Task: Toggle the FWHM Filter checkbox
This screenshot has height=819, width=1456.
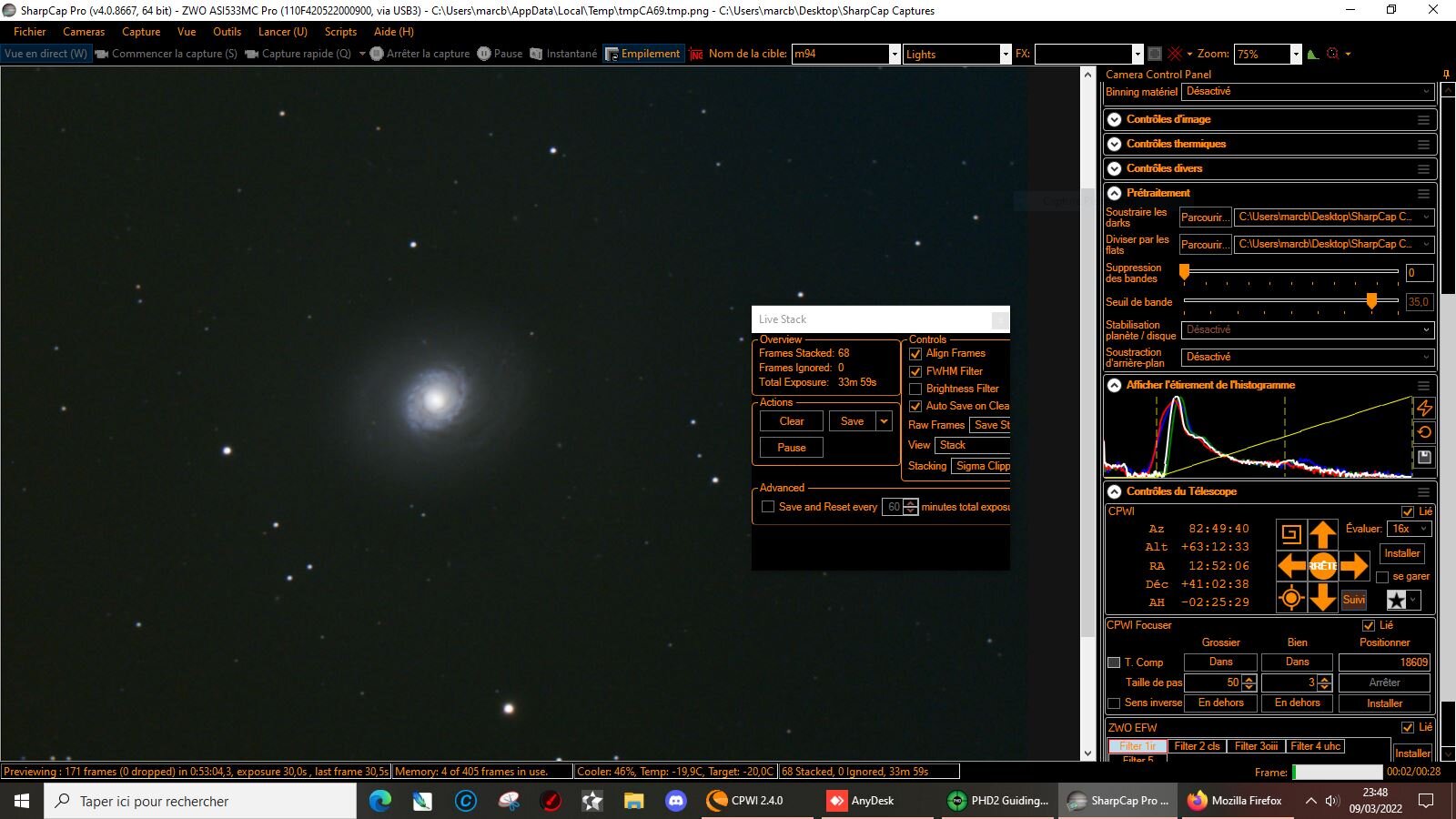Action: (915, 371)
